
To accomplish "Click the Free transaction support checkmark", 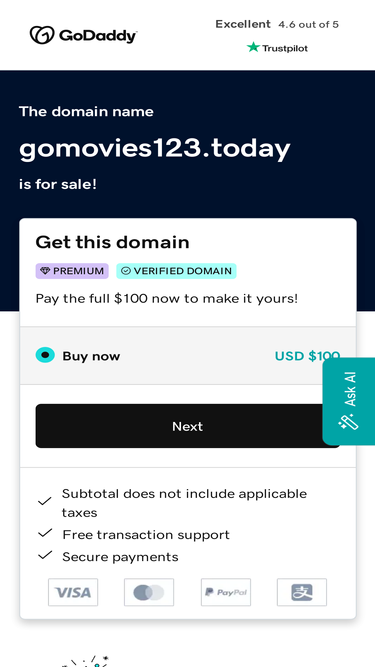I will [x=45, y=533].
